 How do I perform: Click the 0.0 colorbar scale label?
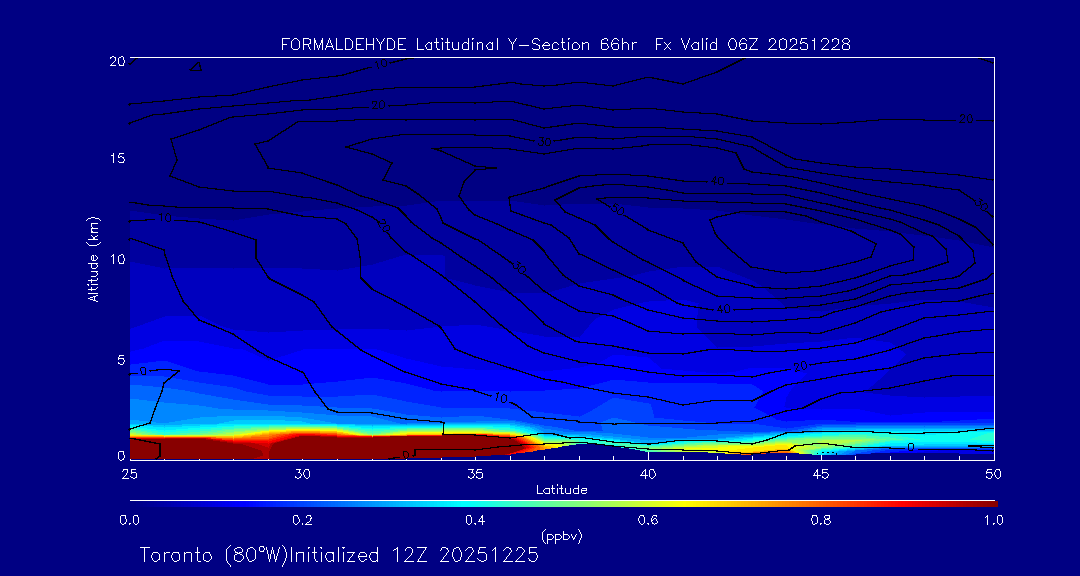click(x=129, y=520)
